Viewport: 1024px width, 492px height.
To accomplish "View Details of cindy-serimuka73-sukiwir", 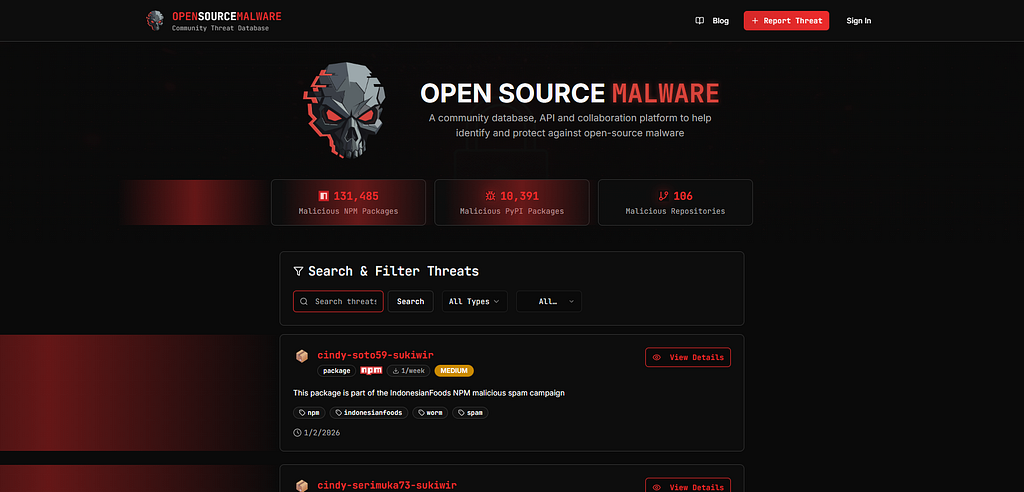I will [688, 485].
